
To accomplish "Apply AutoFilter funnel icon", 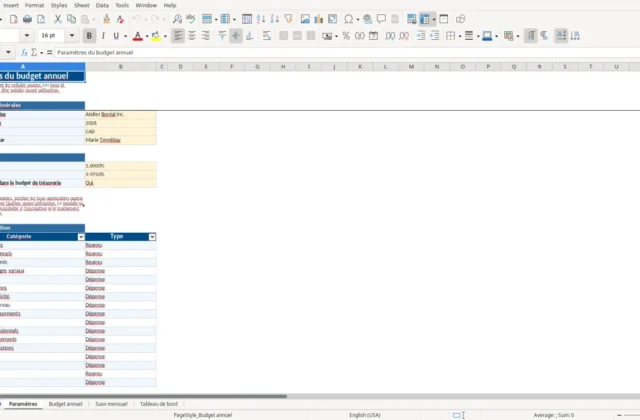I will (289, 19).
